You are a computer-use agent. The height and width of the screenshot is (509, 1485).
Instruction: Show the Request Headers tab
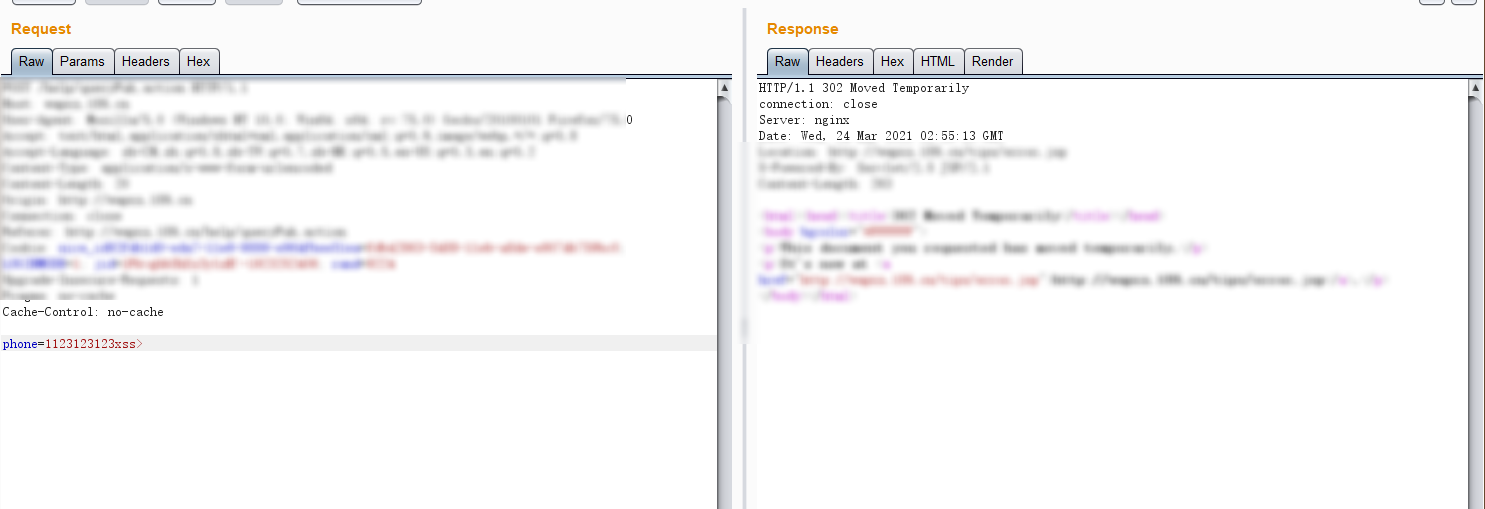[145, 62]
